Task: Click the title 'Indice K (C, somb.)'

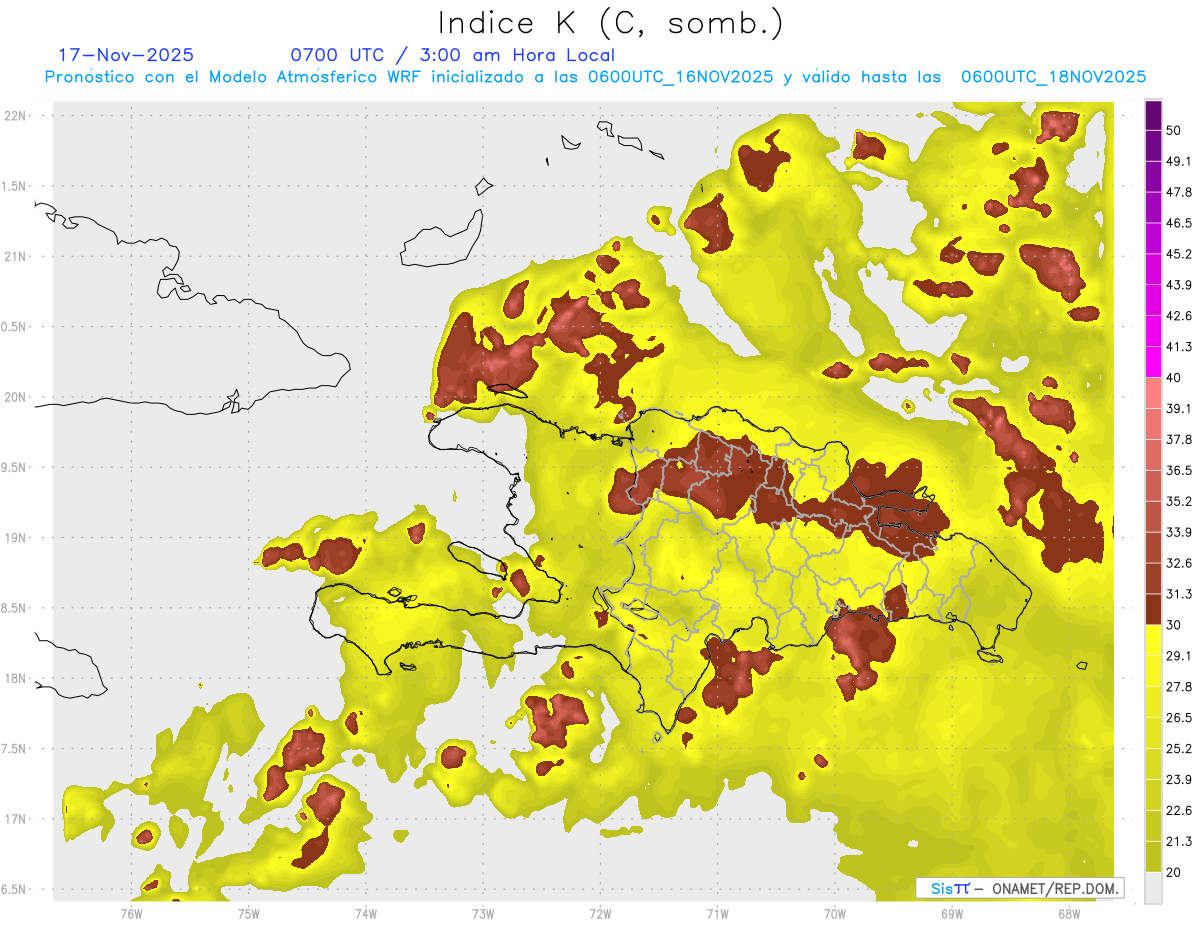Action: tap(611, 24)
